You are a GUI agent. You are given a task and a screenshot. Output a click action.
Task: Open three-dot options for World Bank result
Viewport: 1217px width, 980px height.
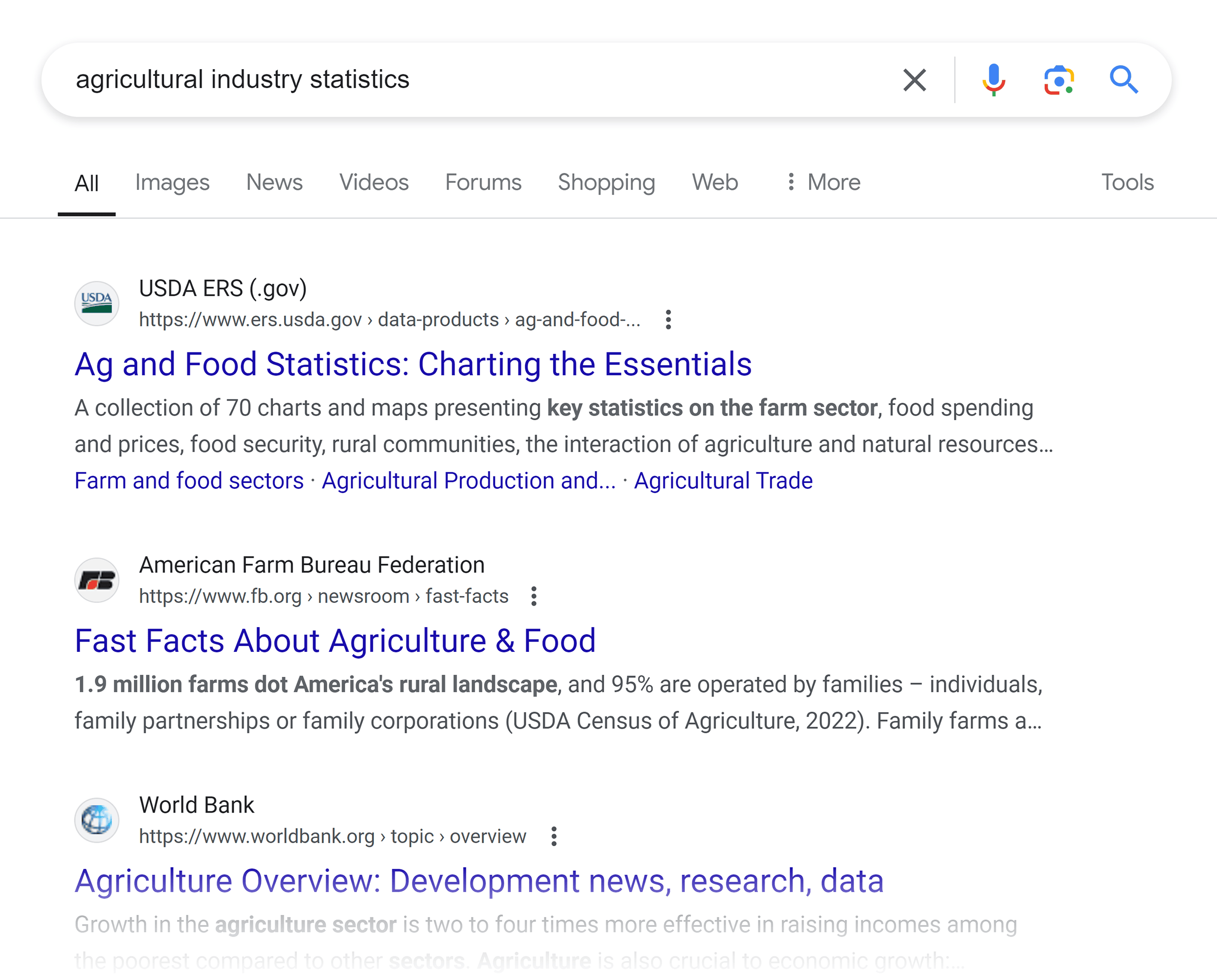point(552,836)
